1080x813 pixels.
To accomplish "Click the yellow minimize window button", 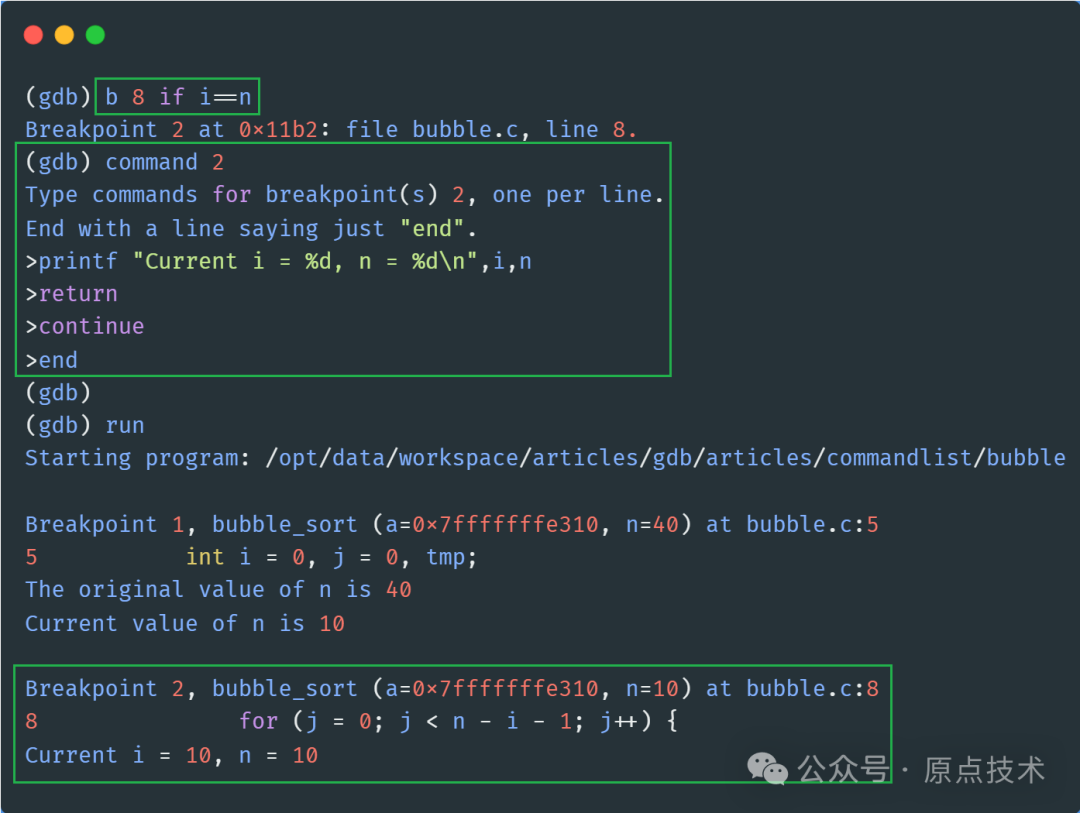I will tap(64, 34).
